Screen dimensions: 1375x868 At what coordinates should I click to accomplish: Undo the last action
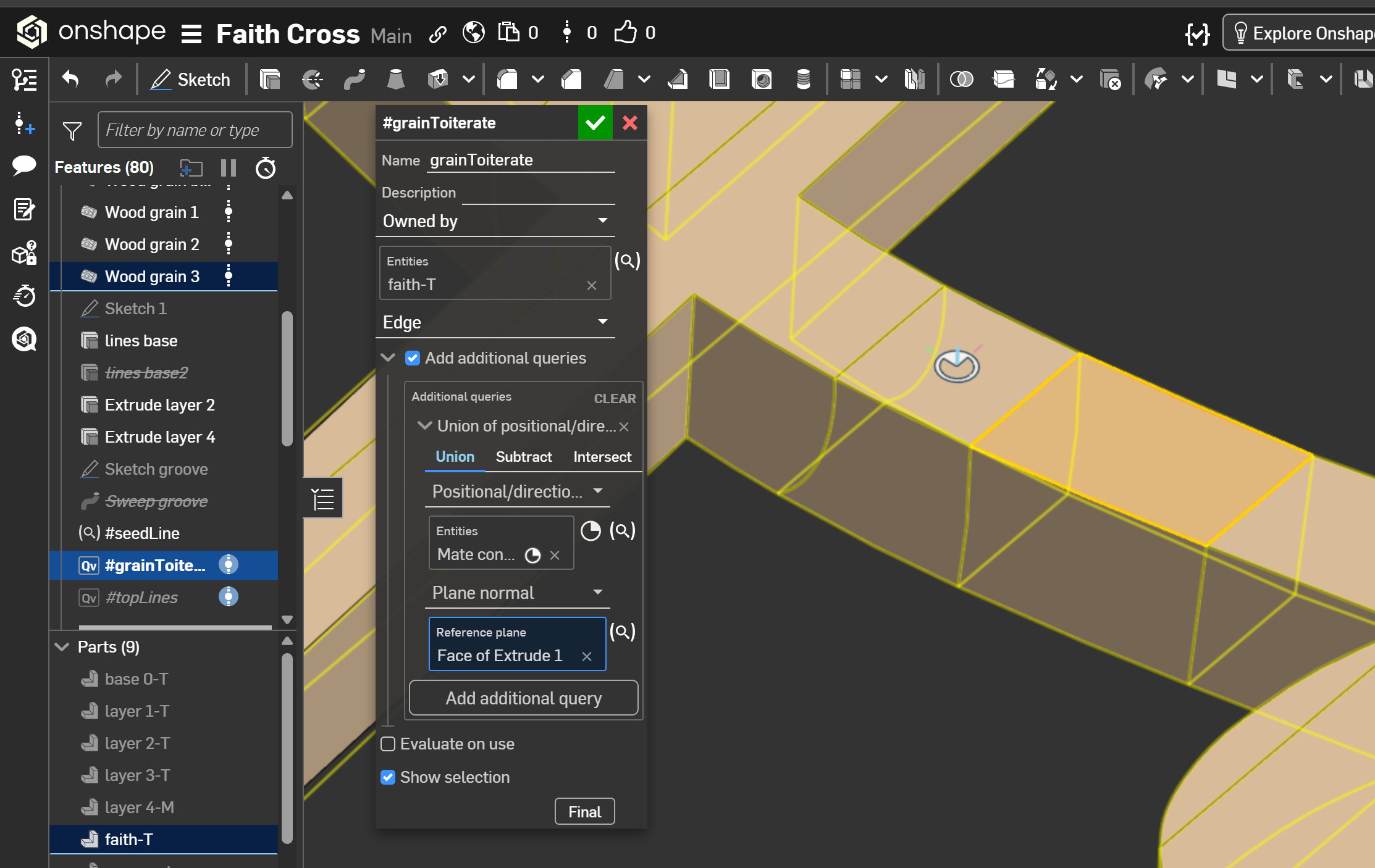coord(70,80)
